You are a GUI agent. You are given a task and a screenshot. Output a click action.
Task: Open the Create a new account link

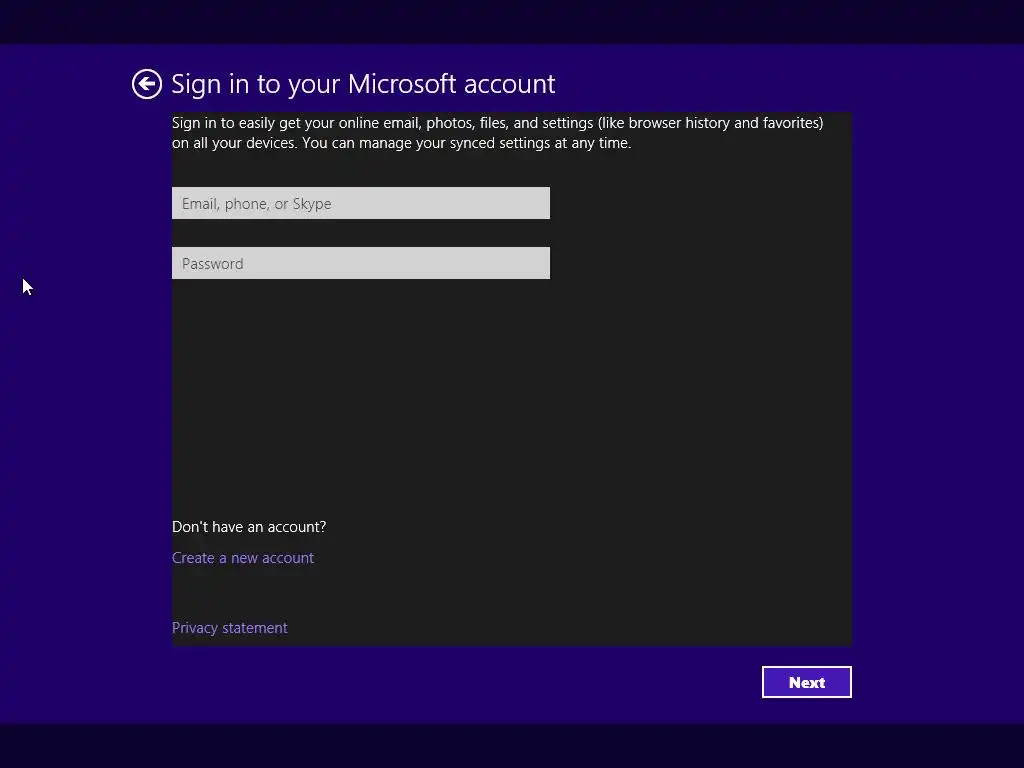(243, 558)
